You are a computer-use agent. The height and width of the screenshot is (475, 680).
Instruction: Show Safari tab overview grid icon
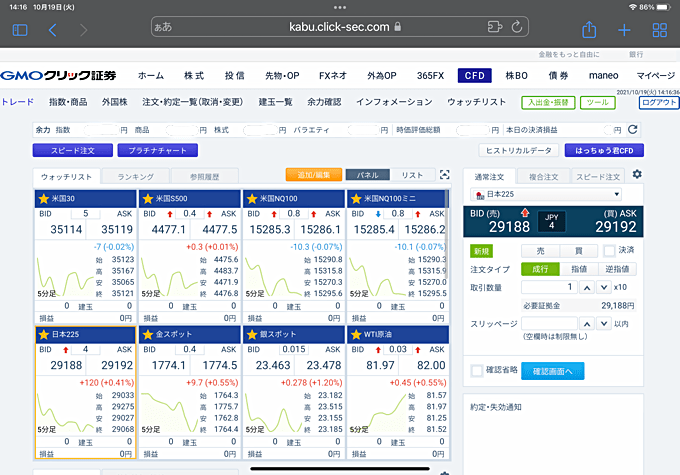[x=660, y=30]
